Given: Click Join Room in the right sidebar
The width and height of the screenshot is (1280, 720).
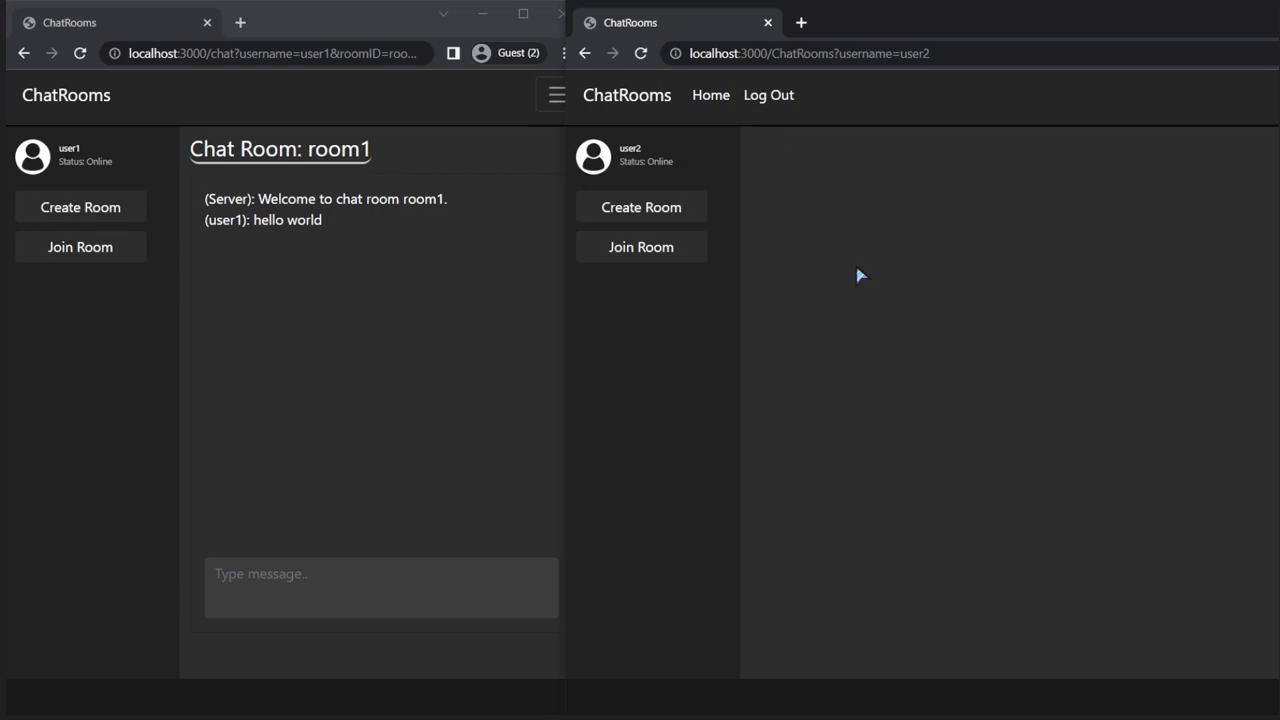Looking at the screenshot, I should pyautogui.click(x=641, y=247).
